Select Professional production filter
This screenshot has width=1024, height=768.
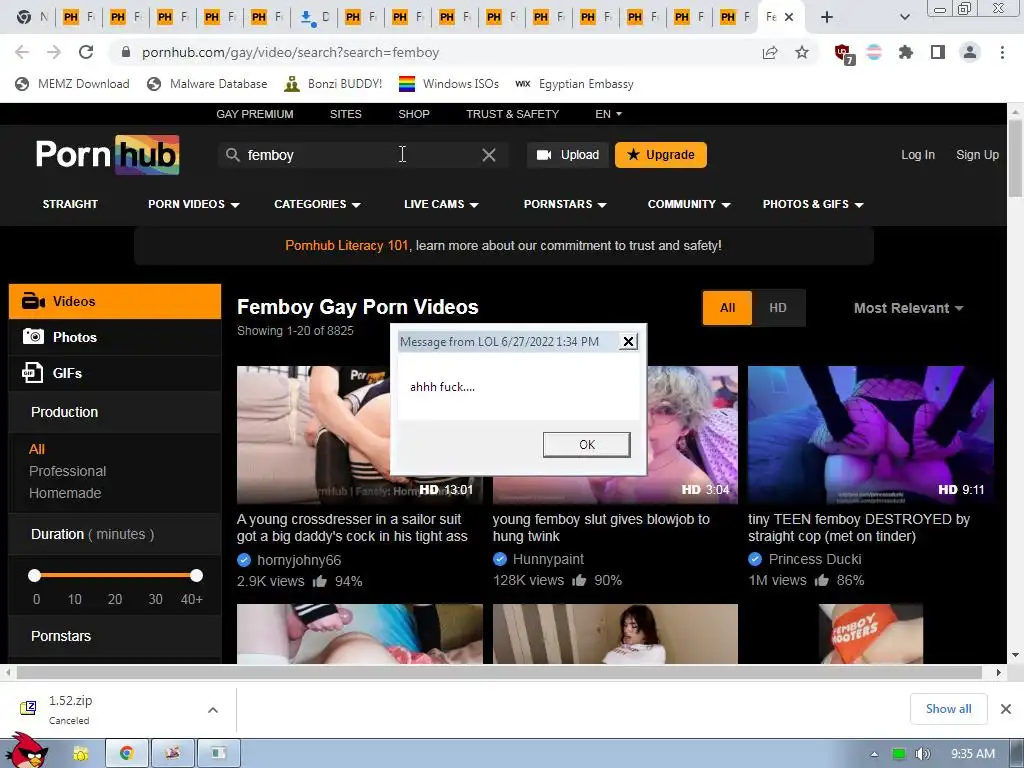(67, 471)
